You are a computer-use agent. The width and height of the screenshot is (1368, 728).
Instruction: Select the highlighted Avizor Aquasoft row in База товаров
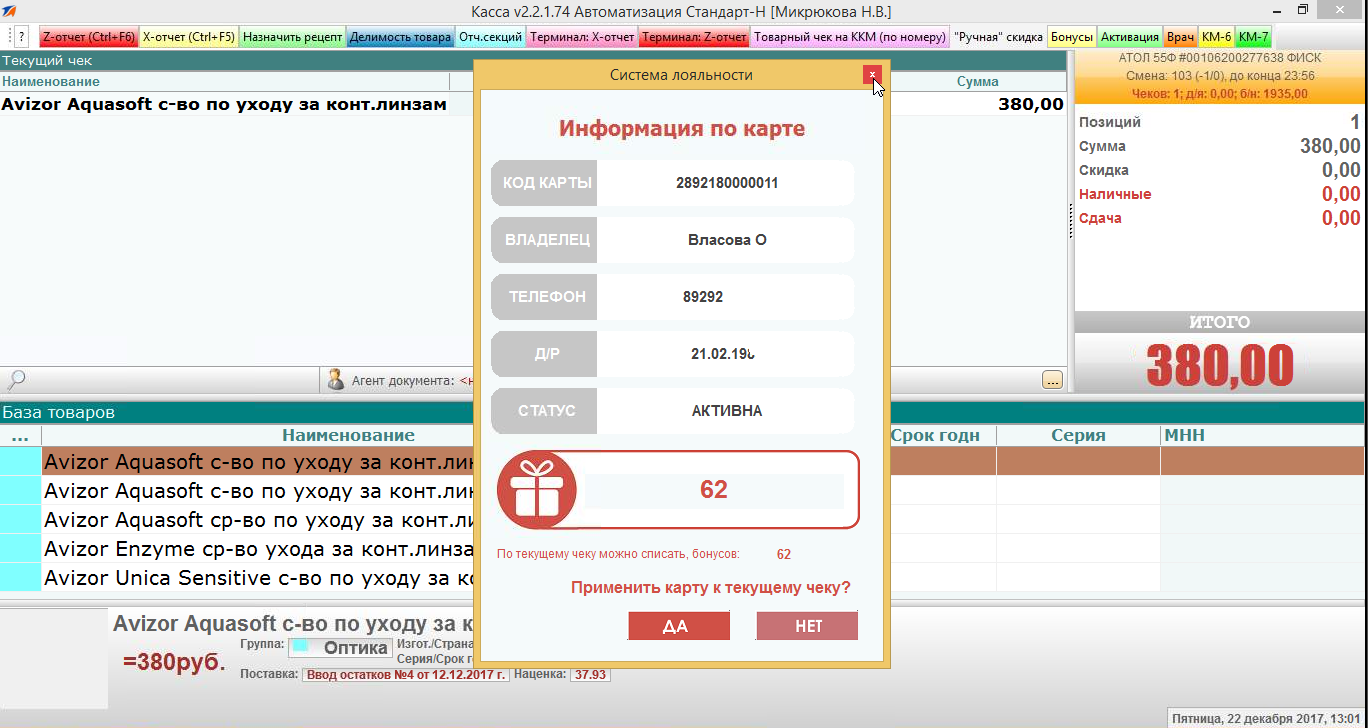click(682, 461)
